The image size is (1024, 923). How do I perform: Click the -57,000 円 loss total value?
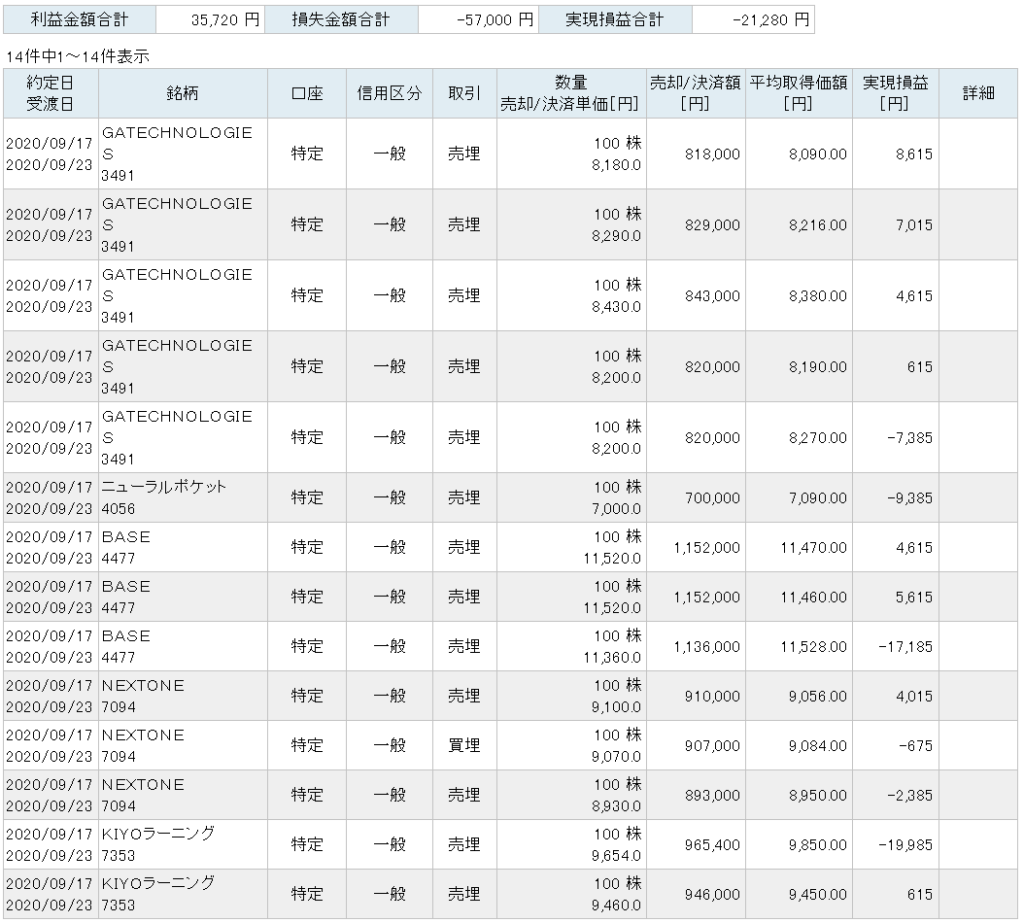click(495, 20)
